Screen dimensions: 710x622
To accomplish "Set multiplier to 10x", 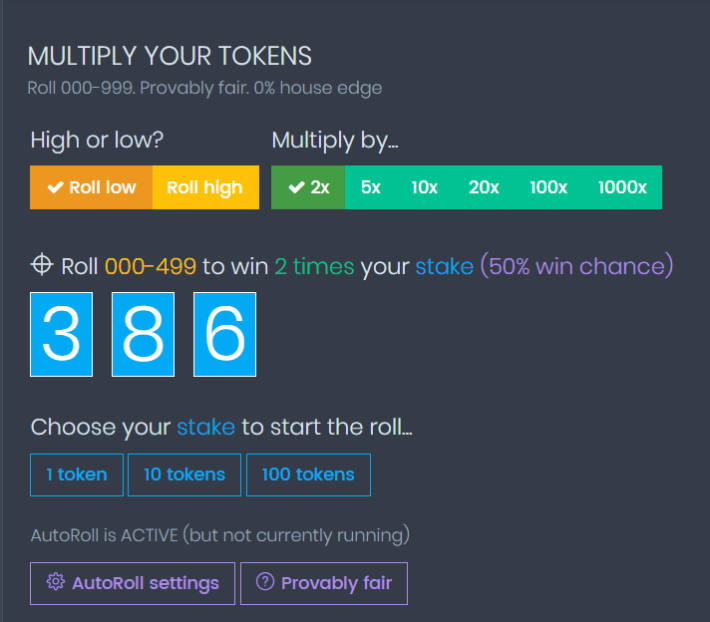I will click(x=424, y=187).
